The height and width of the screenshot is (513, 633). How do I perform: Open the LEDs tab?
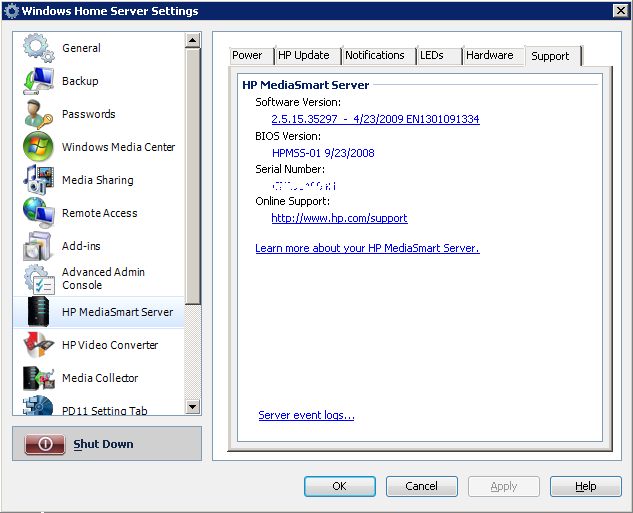(x=439, y=55)
